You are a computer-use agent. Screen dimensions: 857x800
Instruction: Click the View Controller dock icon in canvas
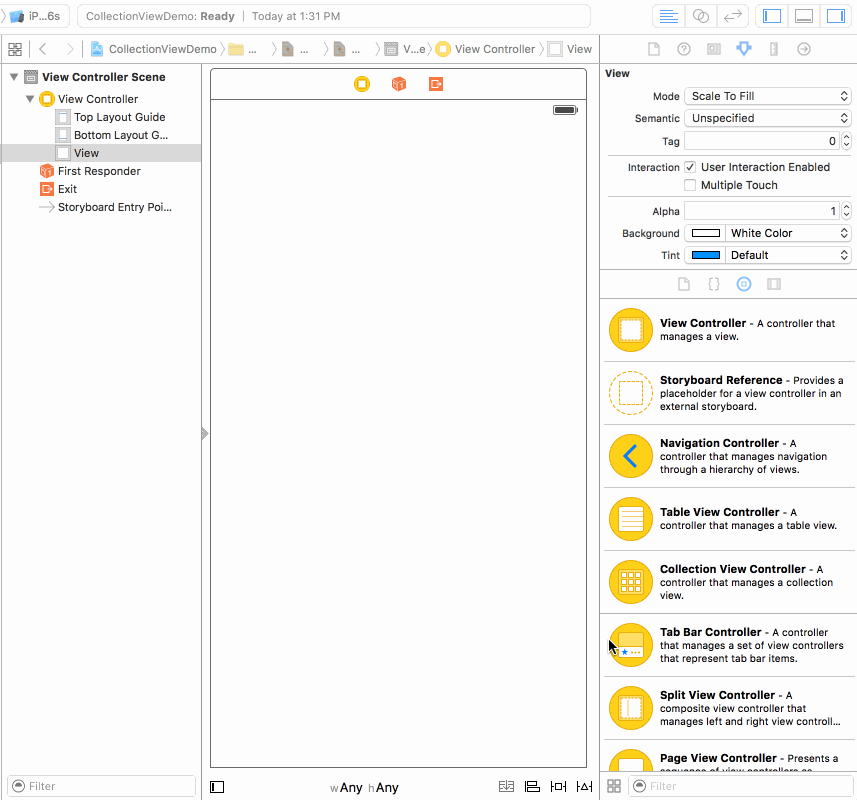click(x=362, y=84)
